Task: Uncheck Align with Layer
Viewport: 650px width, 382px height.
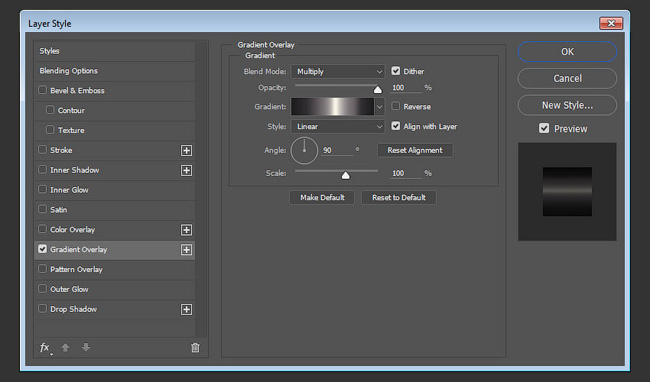Action: [x=396, y=126]
